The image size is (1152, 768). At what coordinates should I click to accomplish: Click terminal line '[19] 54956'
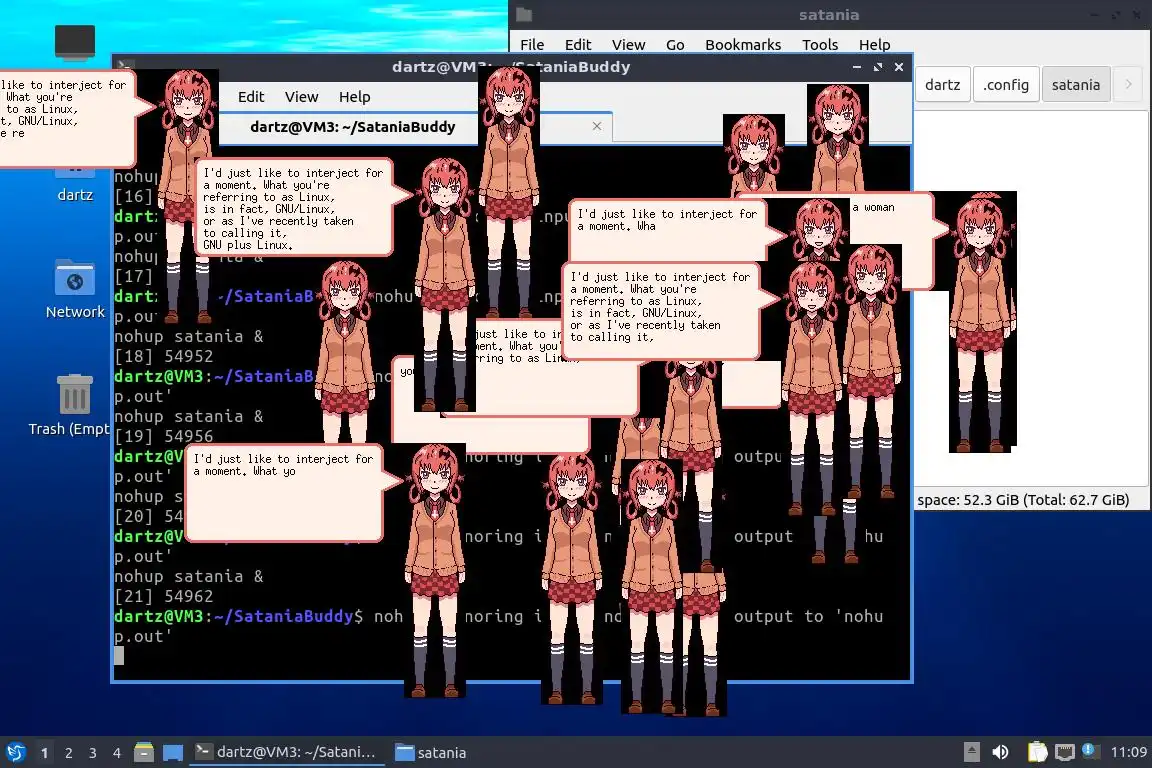[x=163, y=437]
